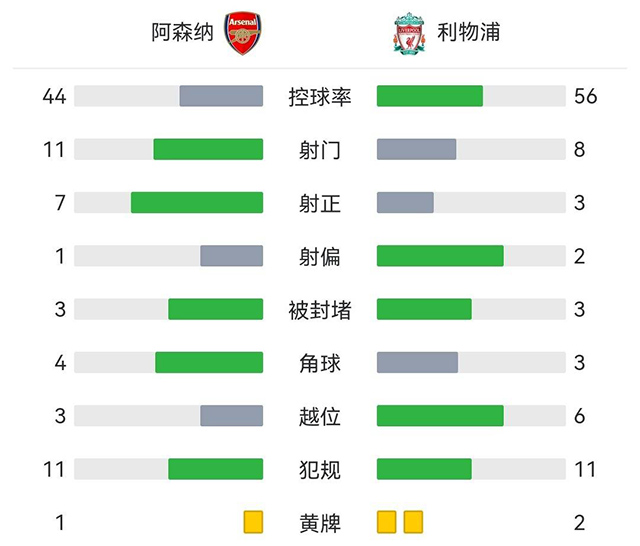640x546 pixels.
Task: Click the 射正 stat label
Action: pos(320,203)
